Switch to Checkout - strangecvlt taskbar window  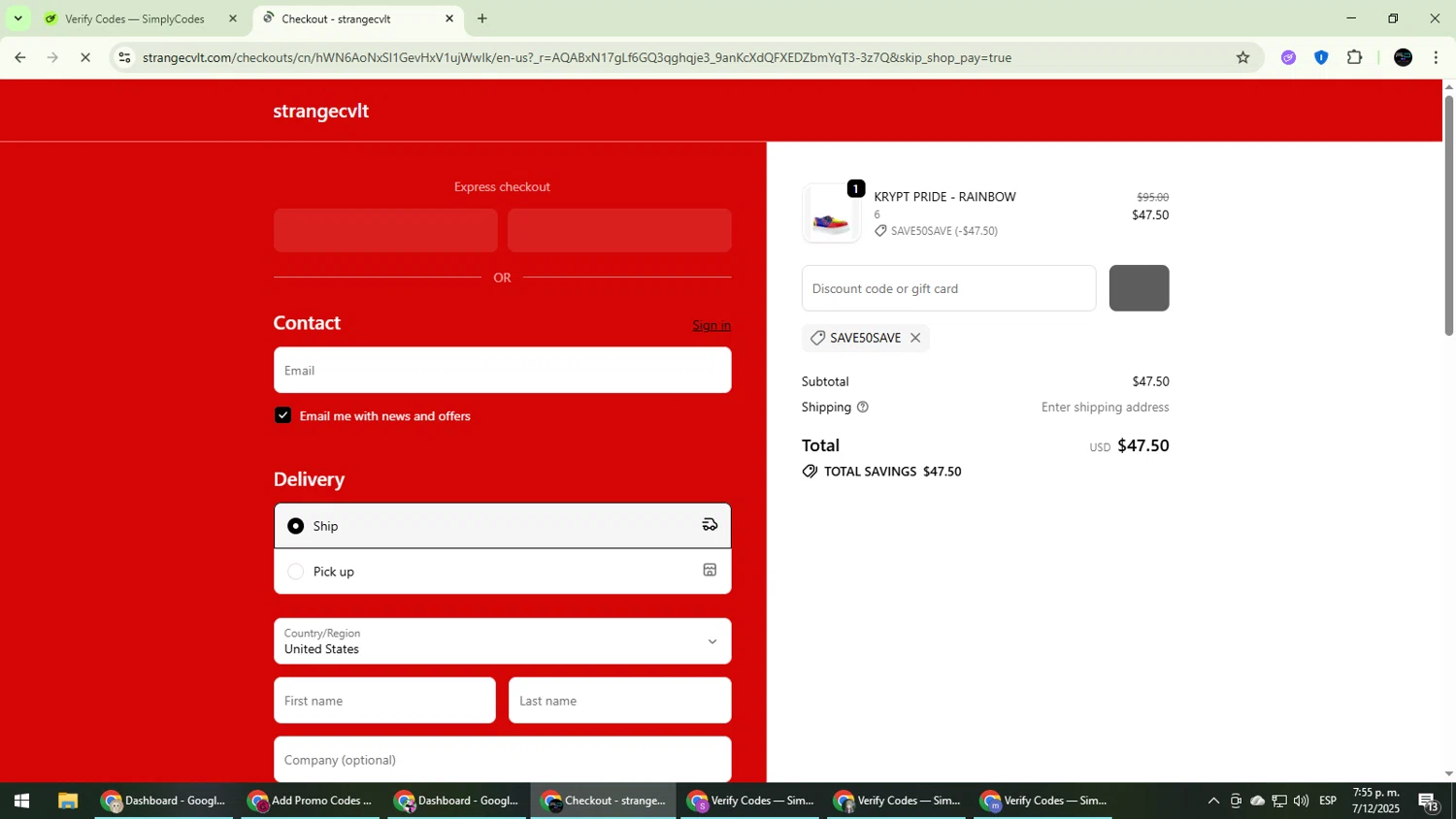(604, 802)
